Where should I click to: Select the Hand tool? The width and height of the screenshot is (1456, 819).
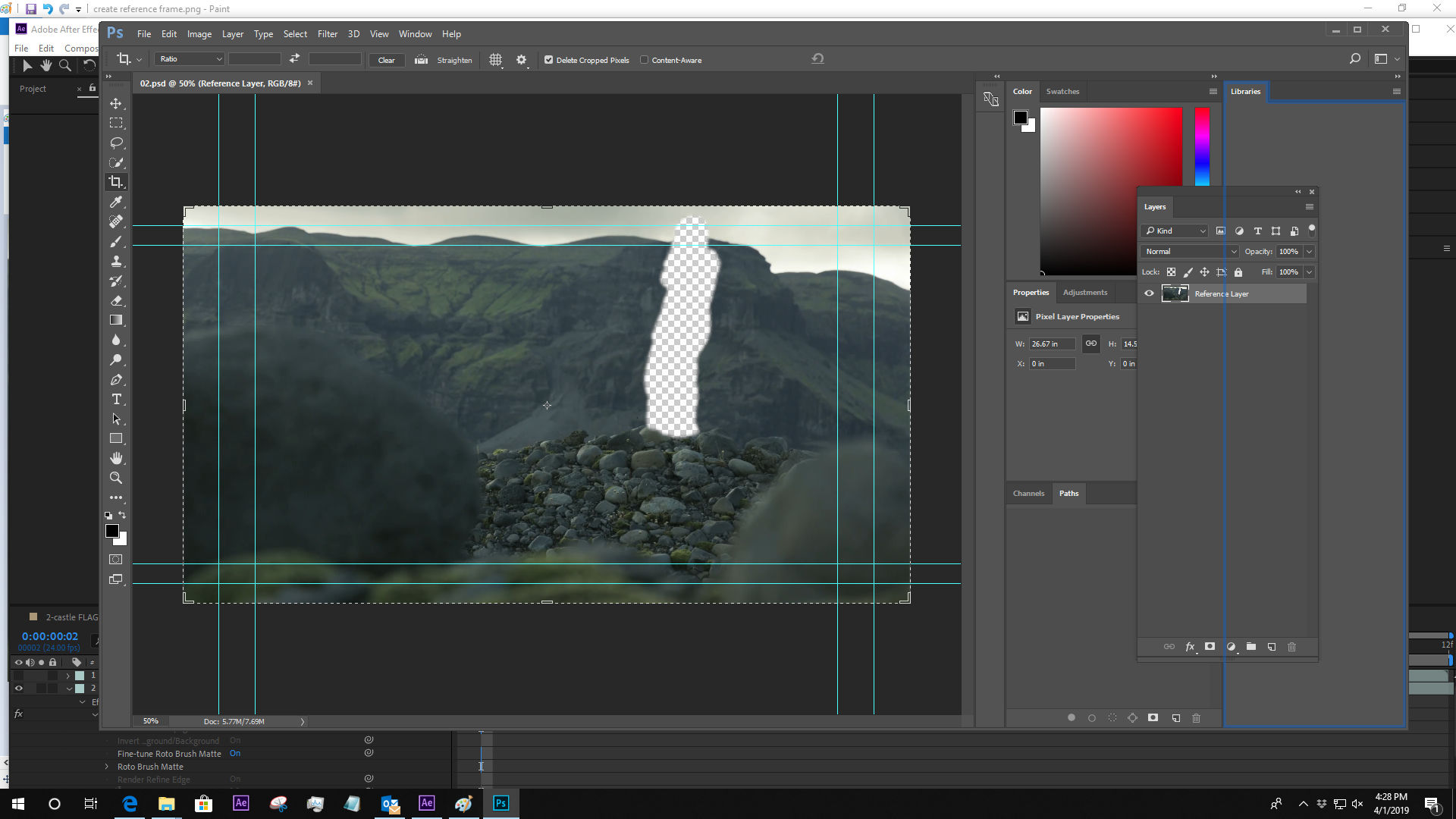coord(116,457)
